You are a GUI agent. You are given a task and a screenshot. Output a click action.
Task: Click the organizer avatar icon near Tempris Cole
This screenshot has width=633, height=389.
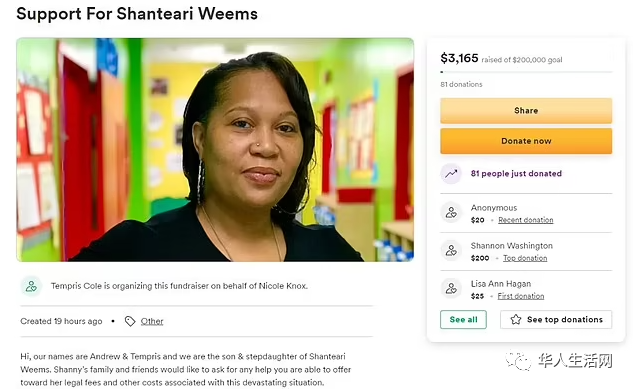[31, 286]
